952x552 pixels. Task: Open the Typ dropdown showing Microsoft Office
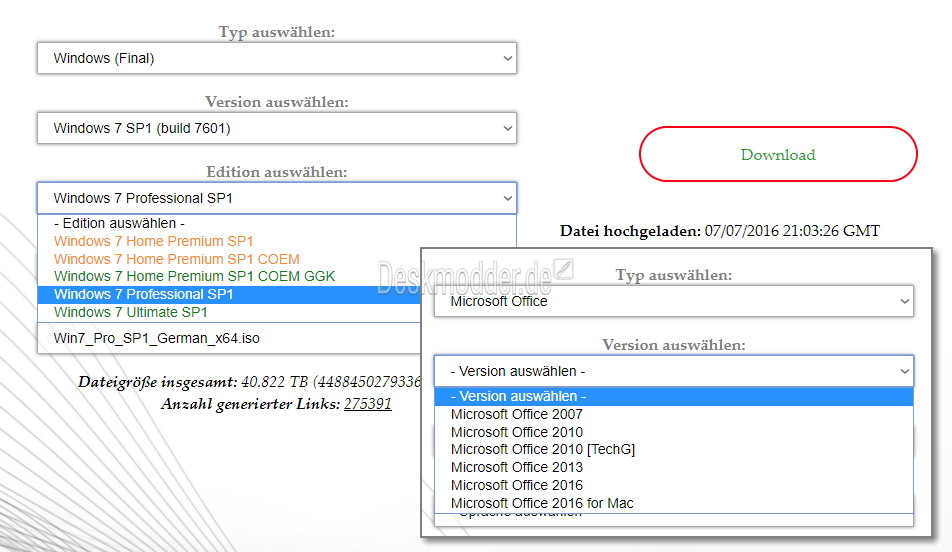674,301
